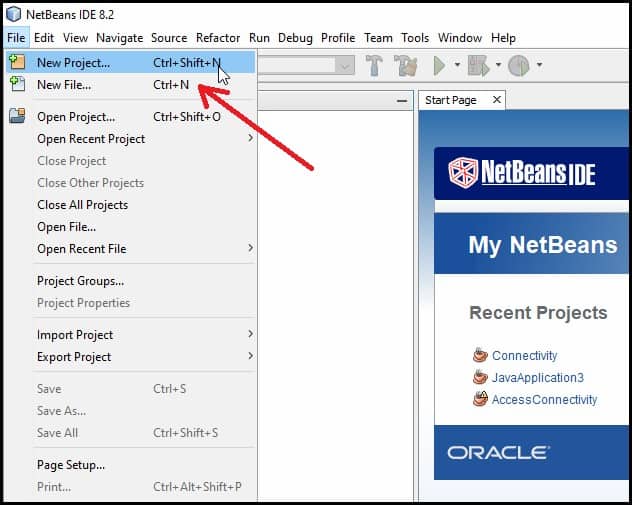Open the Debug Project dropdown arrow
Viewport: 632px width, 505px height.
point(498,64)
